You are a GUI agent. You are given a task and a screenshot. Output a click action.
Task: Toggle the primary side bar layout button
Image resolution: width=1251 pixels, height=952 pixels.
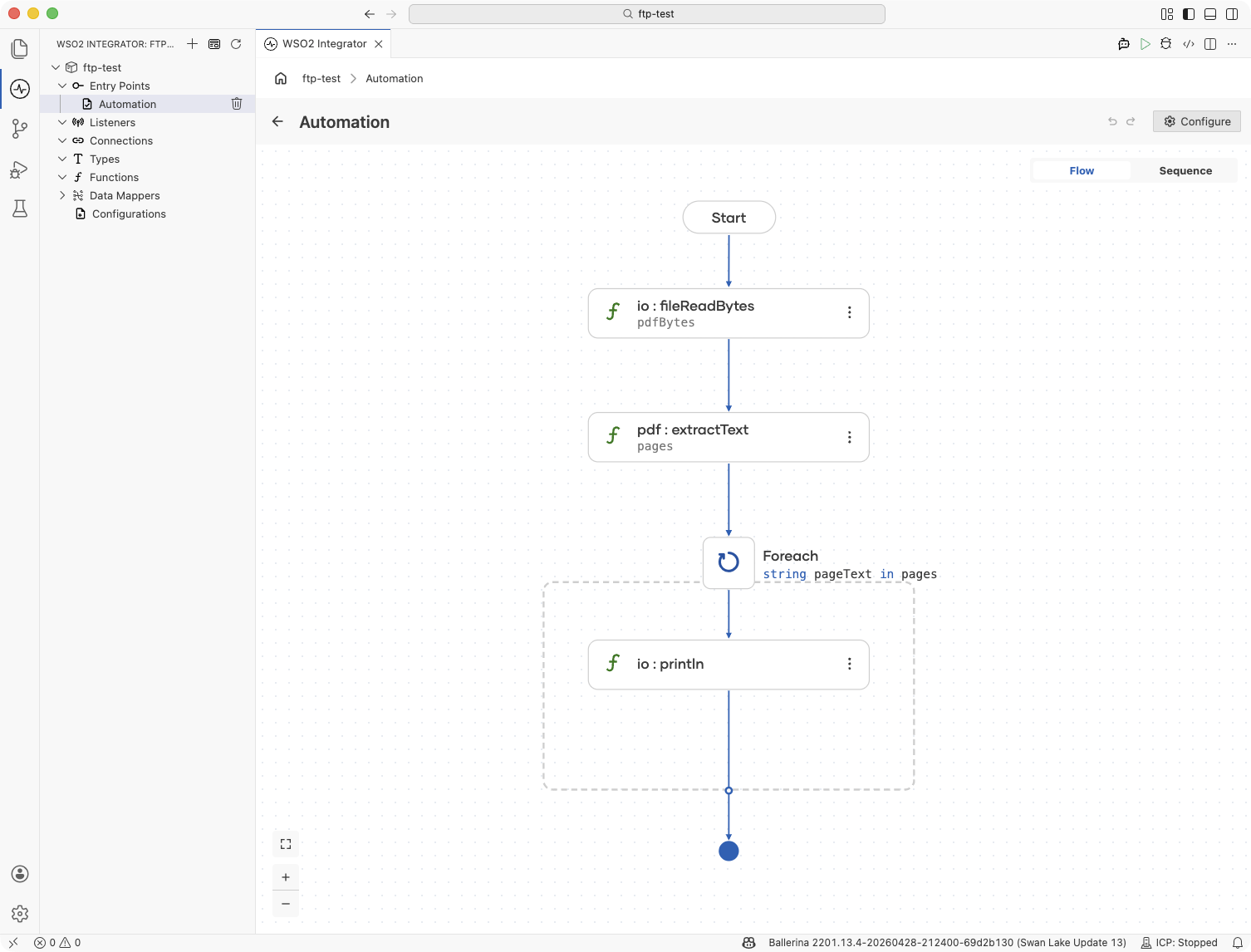click(1189, 14)
